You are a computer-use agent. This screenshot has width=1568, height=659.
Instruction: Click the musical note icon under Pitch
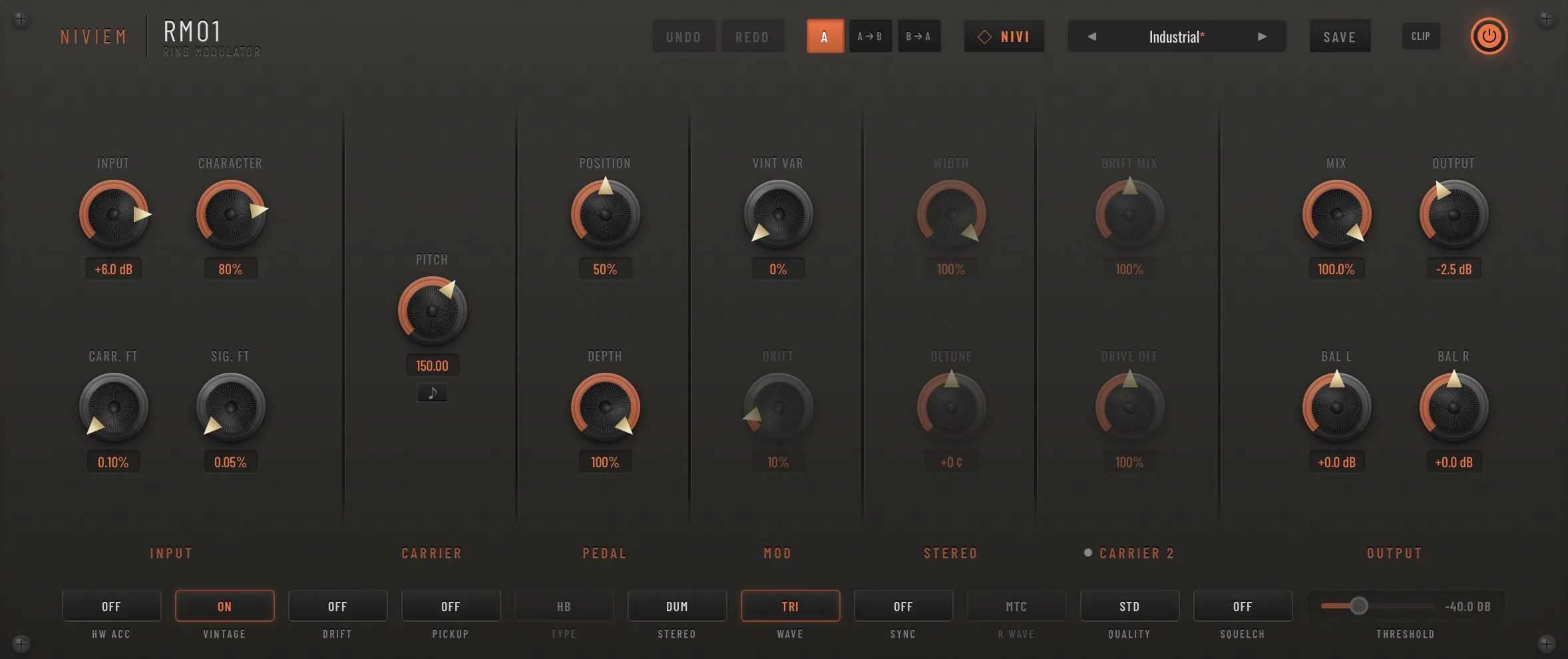tap(433, 393)
